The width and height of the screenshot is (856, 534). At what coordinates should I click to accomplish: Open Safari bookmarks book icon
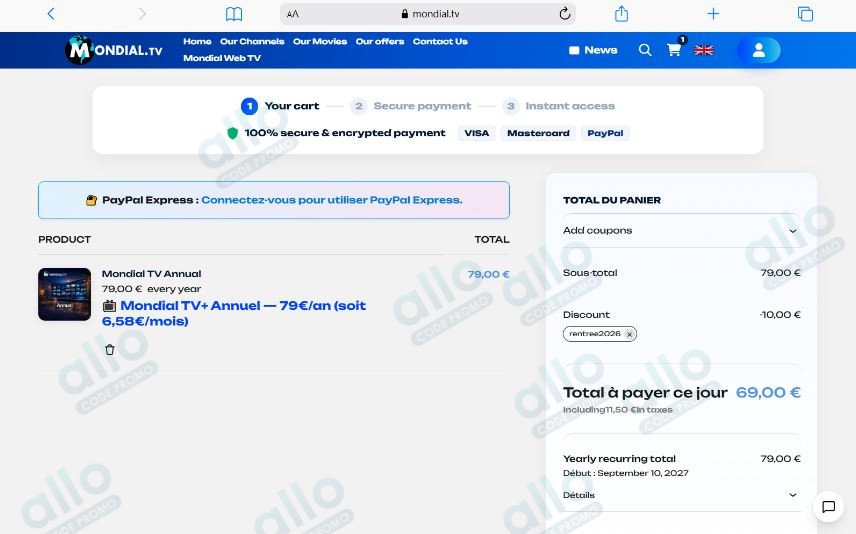[234, 14]
